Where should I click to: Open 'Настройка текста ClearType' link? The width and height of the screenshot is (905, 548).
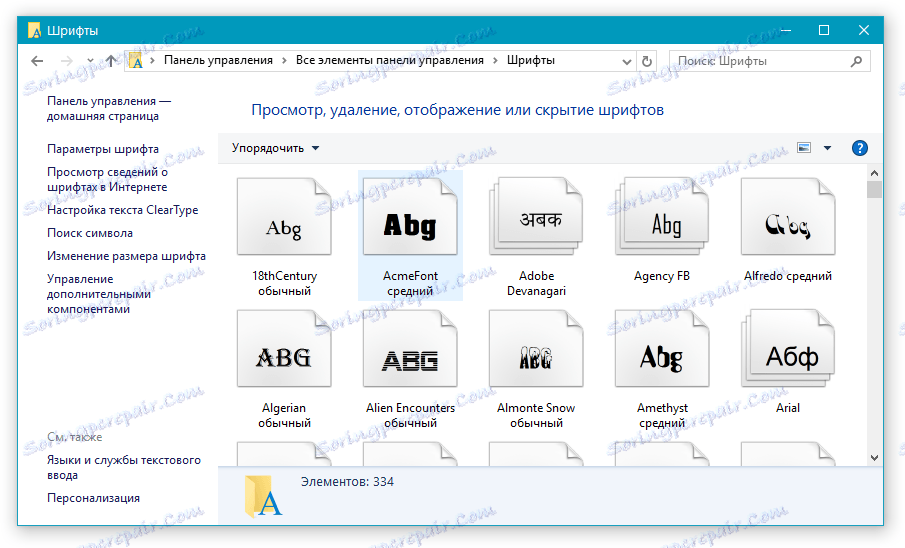click(x=122, y=210)
